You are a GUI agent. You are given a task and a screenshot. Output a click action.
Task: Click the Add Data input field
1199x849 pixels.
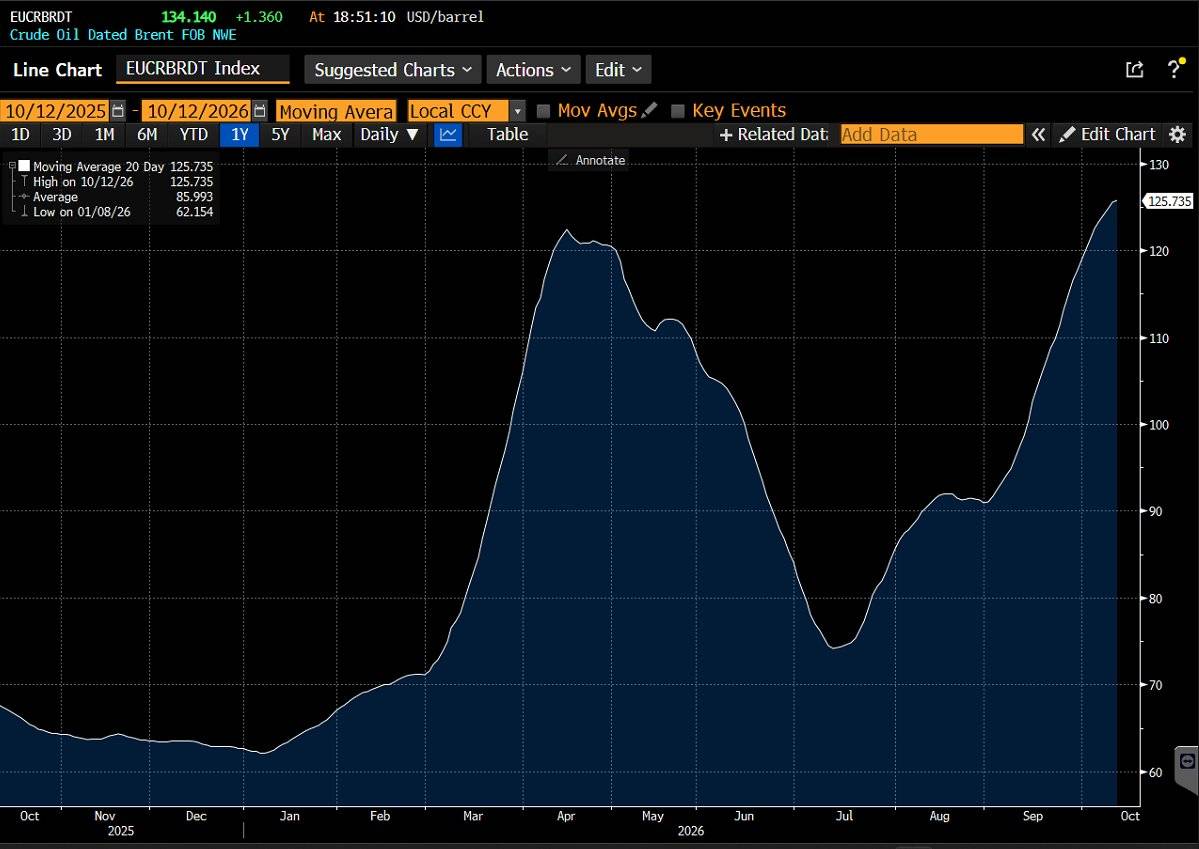(931, 135)
